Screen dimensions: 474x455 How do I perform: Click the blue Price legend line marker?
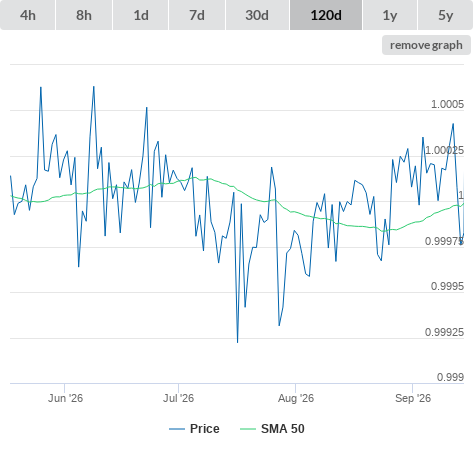click(177, 429)
